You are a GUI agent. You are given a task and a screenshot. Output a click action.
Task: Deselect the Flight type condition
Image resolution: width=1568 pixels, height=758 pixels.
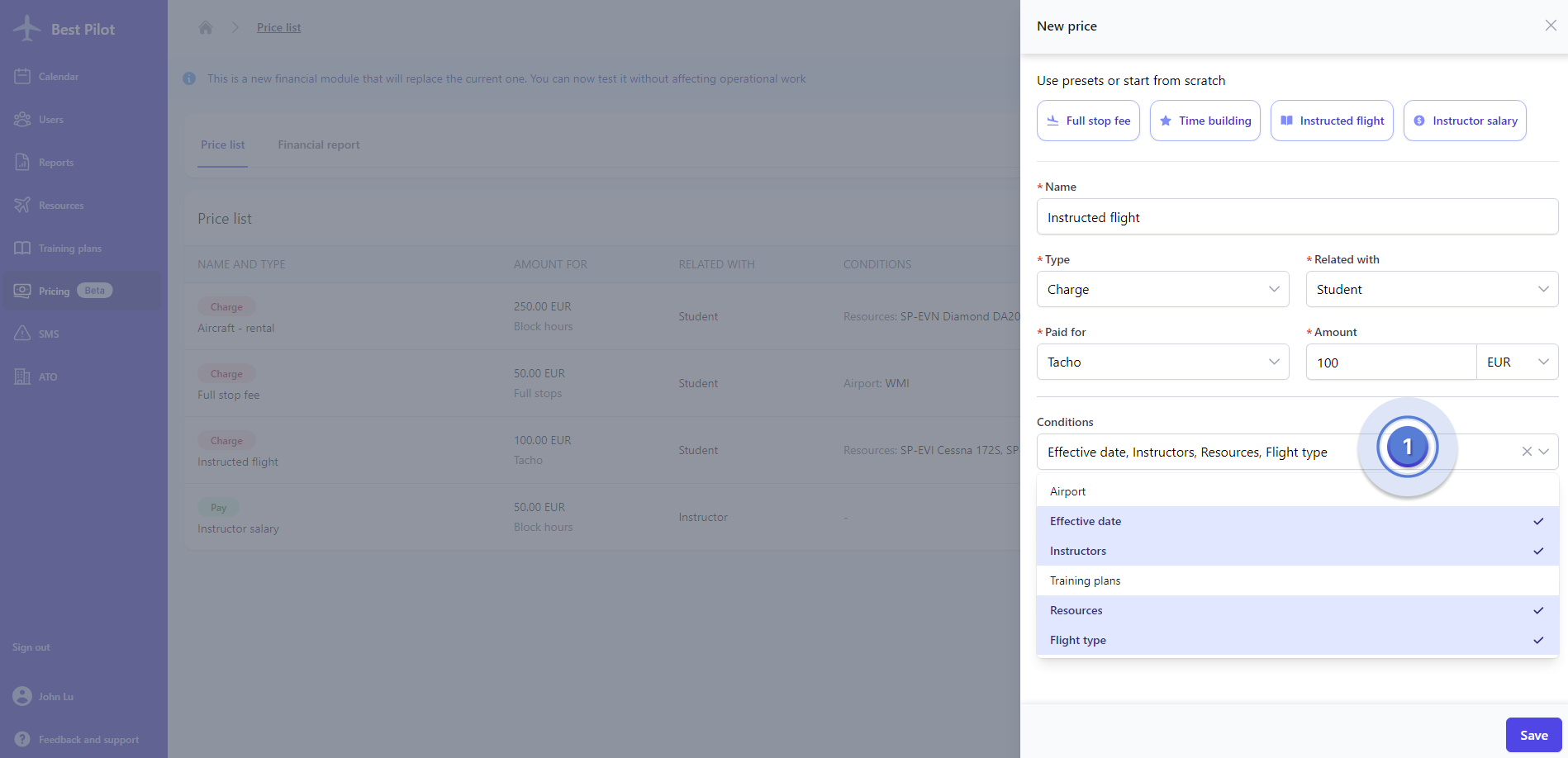[1297, 640]
